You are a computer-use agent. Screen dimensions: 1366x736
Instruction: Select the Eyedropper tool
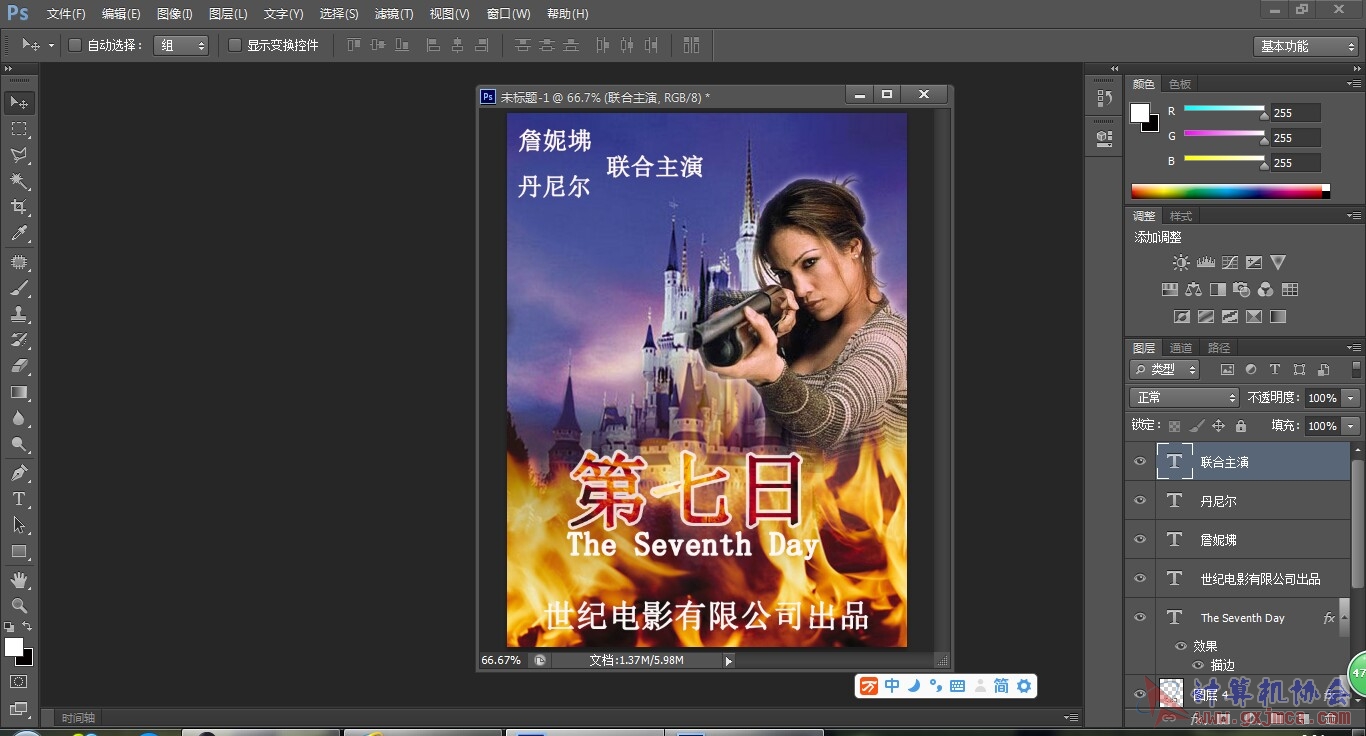tap(19, 234)
